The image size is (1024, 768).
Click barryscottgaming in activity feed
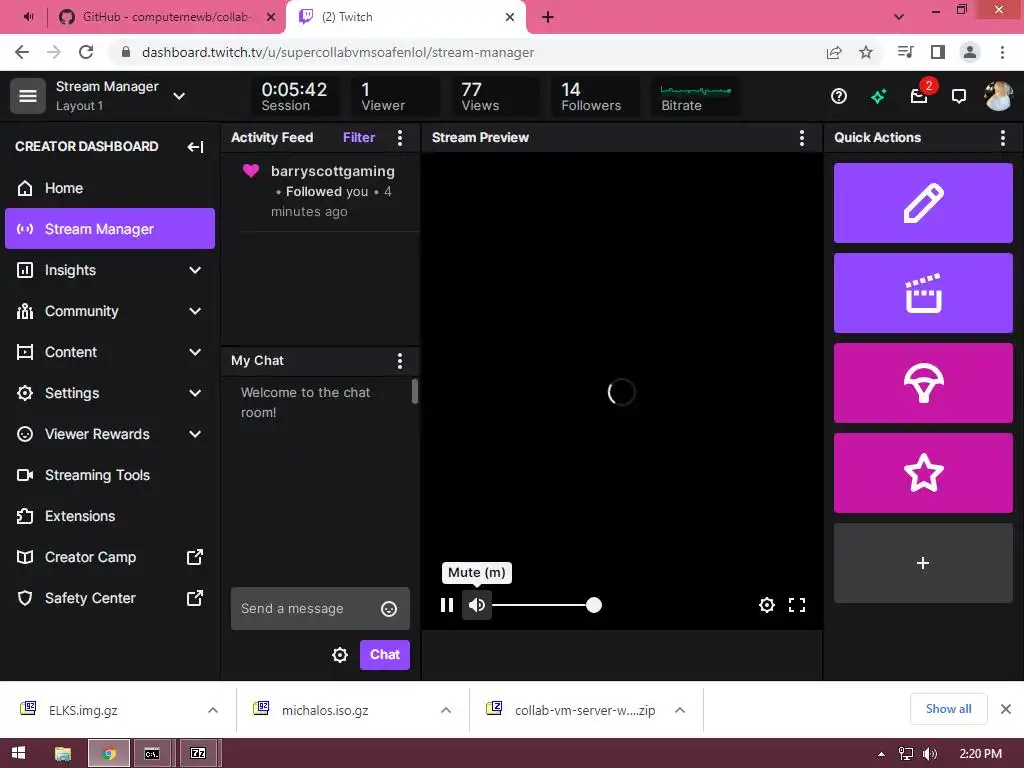[x=332, y=172]
